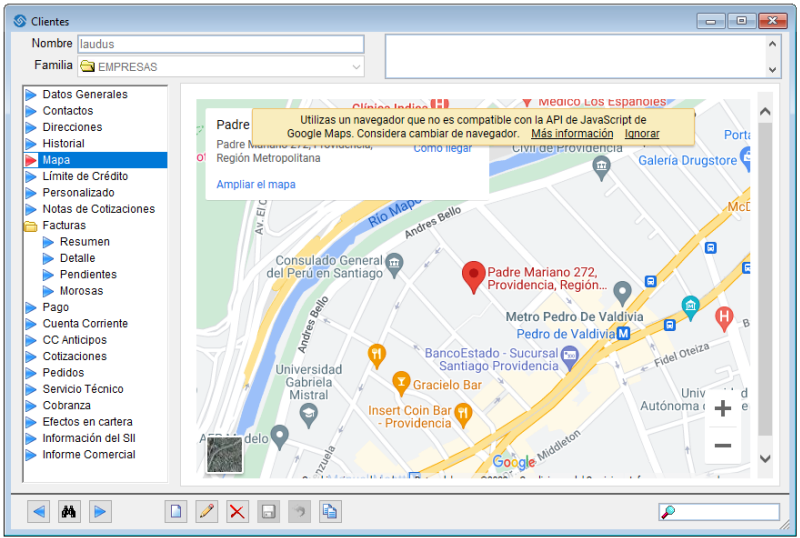Click Pedro de Valdivia metro icon
The height and width of the screenshot is (538, 800).
tap(623, 334)
